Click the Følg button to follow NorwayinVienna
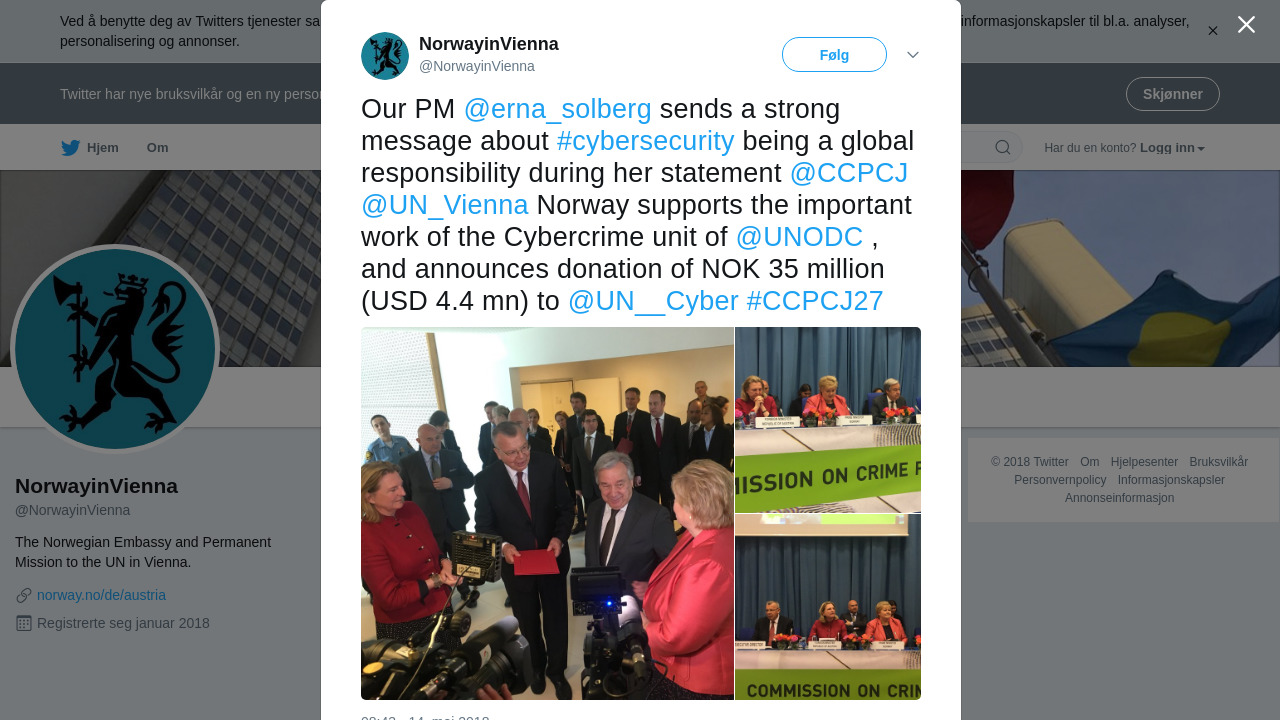Image resolution: width=1280 pixels, height=720 pixels. tap(834, 55)
